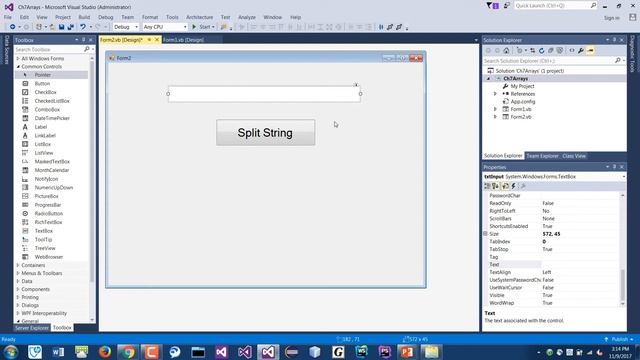640x360 pixels.
Task: Select the Pointer tool in Toolbox
Action: point(42,75)
